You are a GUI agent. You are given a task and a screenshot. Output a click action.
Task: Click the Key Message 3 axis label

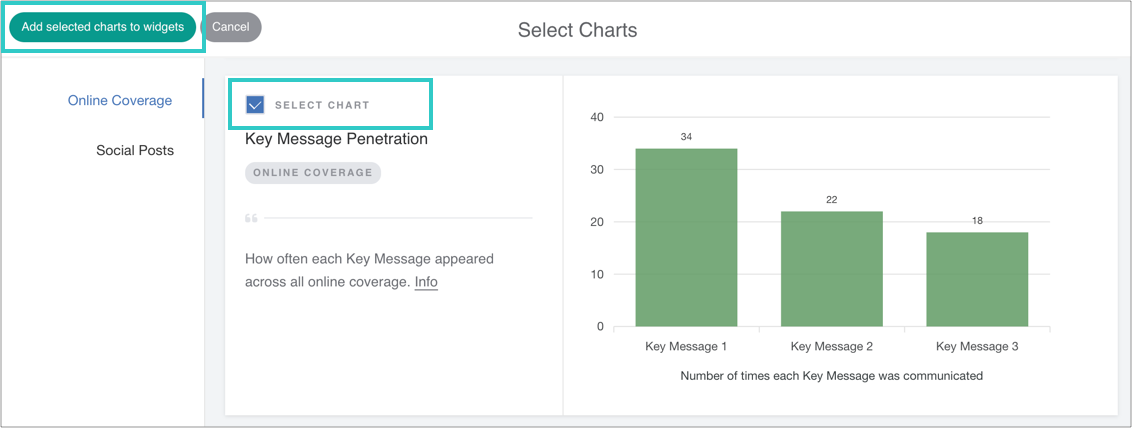click(977, 346)
